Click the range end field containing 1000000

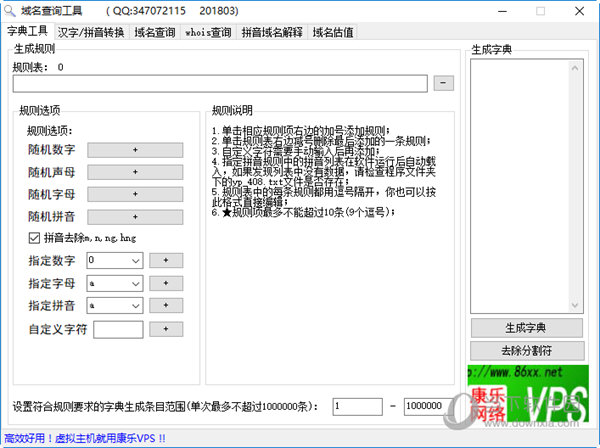(x=428, y=407)
